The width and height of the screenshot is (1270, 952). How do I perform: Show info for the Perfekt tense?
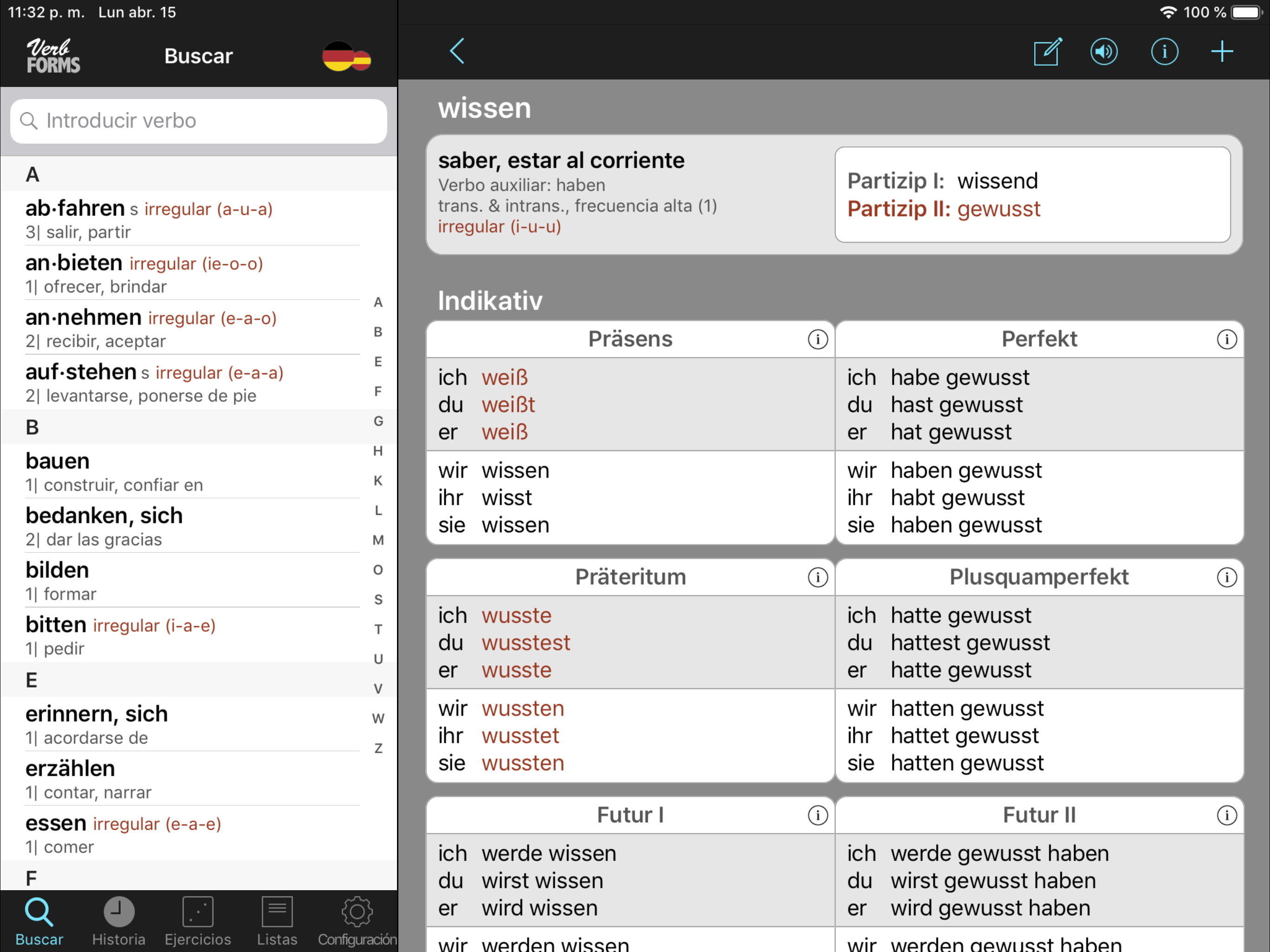pyautogui.click(x=1226, y=339)
